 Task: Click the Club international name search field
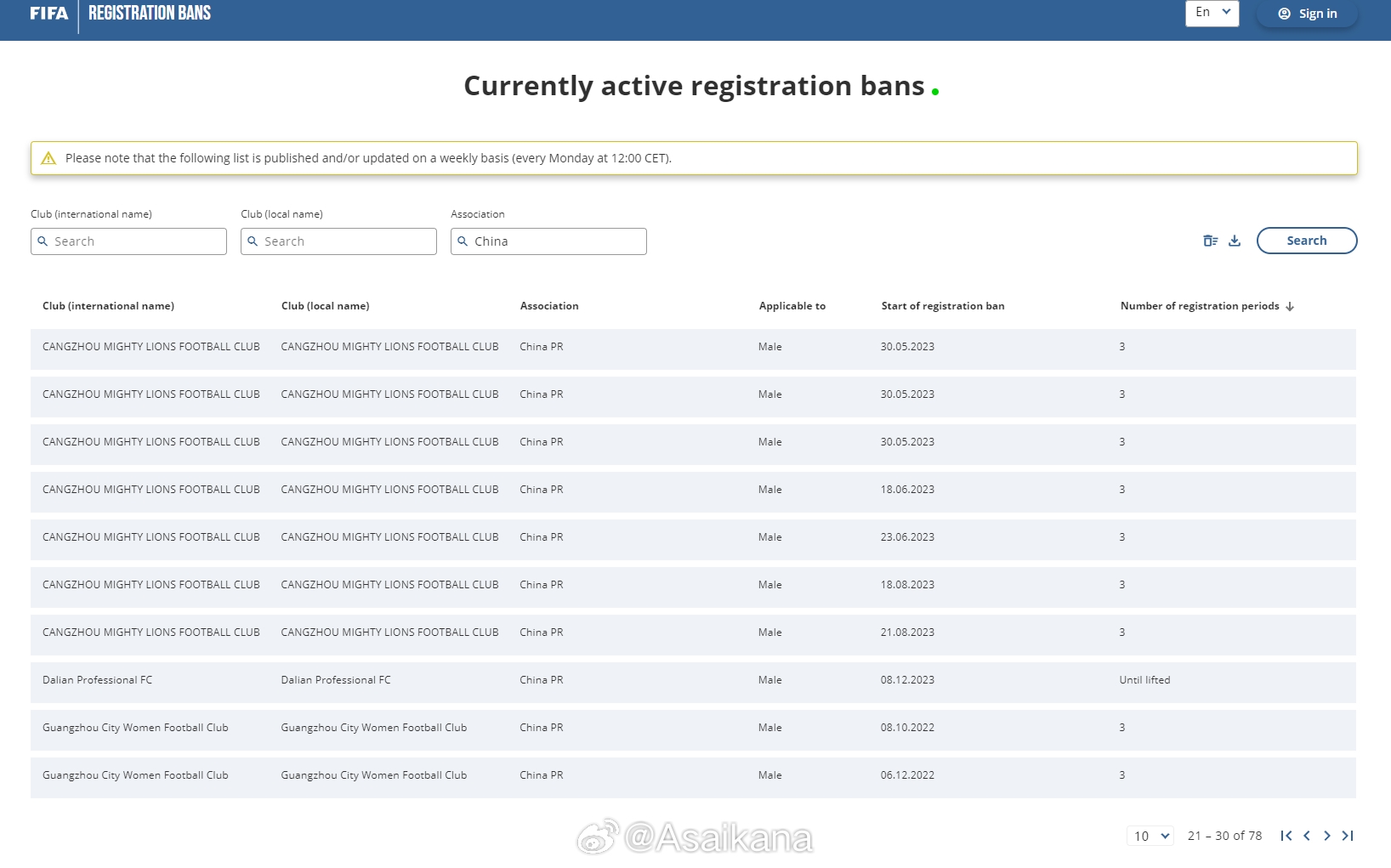[128, 241]
